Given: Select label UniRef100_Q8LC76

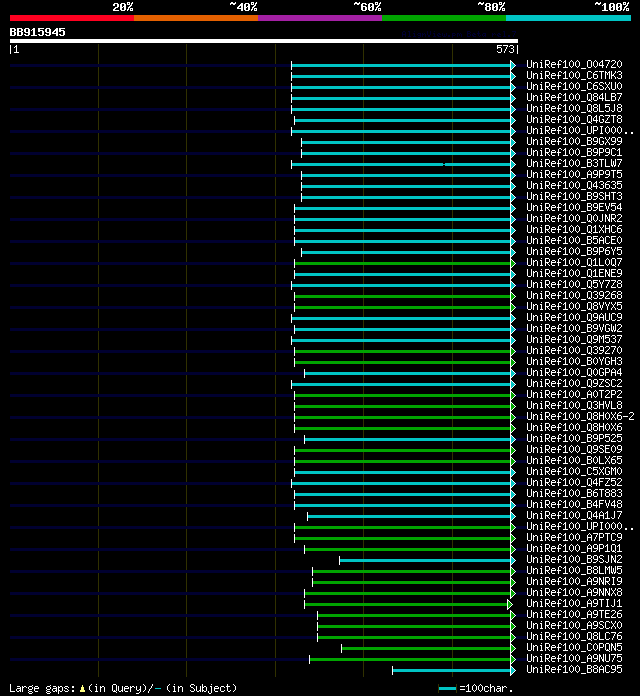Looking at the screenshot, I should pyautogui.click(x=574, y=637).
